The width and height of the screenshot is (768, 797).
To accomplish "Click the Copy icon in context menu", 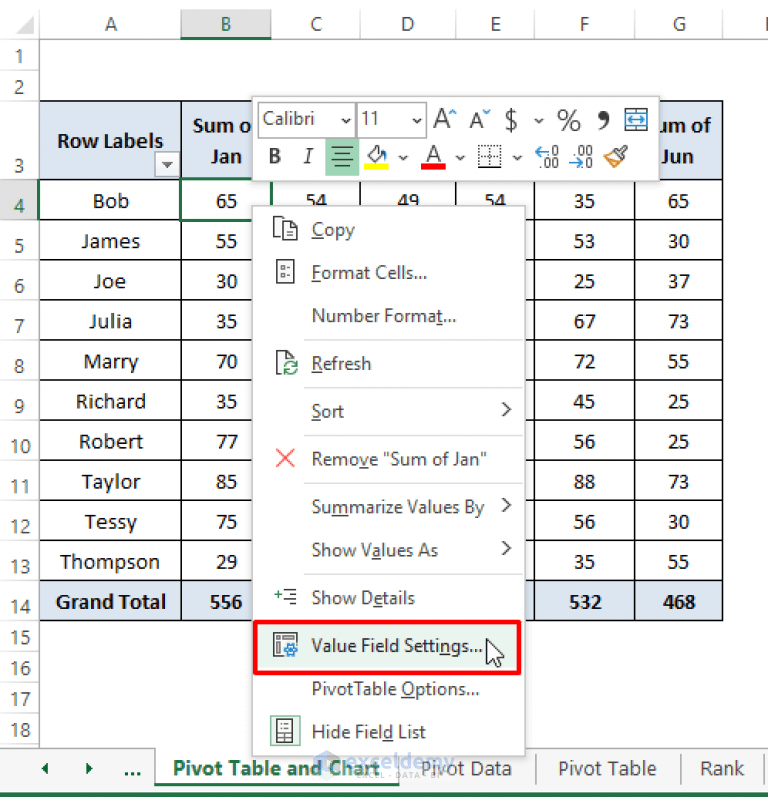I will click(285, 228).
